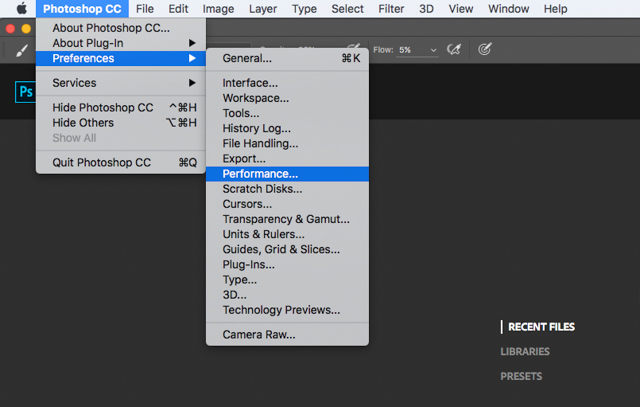Choose Quit Photoshop CC

click(x=121, y=162)
